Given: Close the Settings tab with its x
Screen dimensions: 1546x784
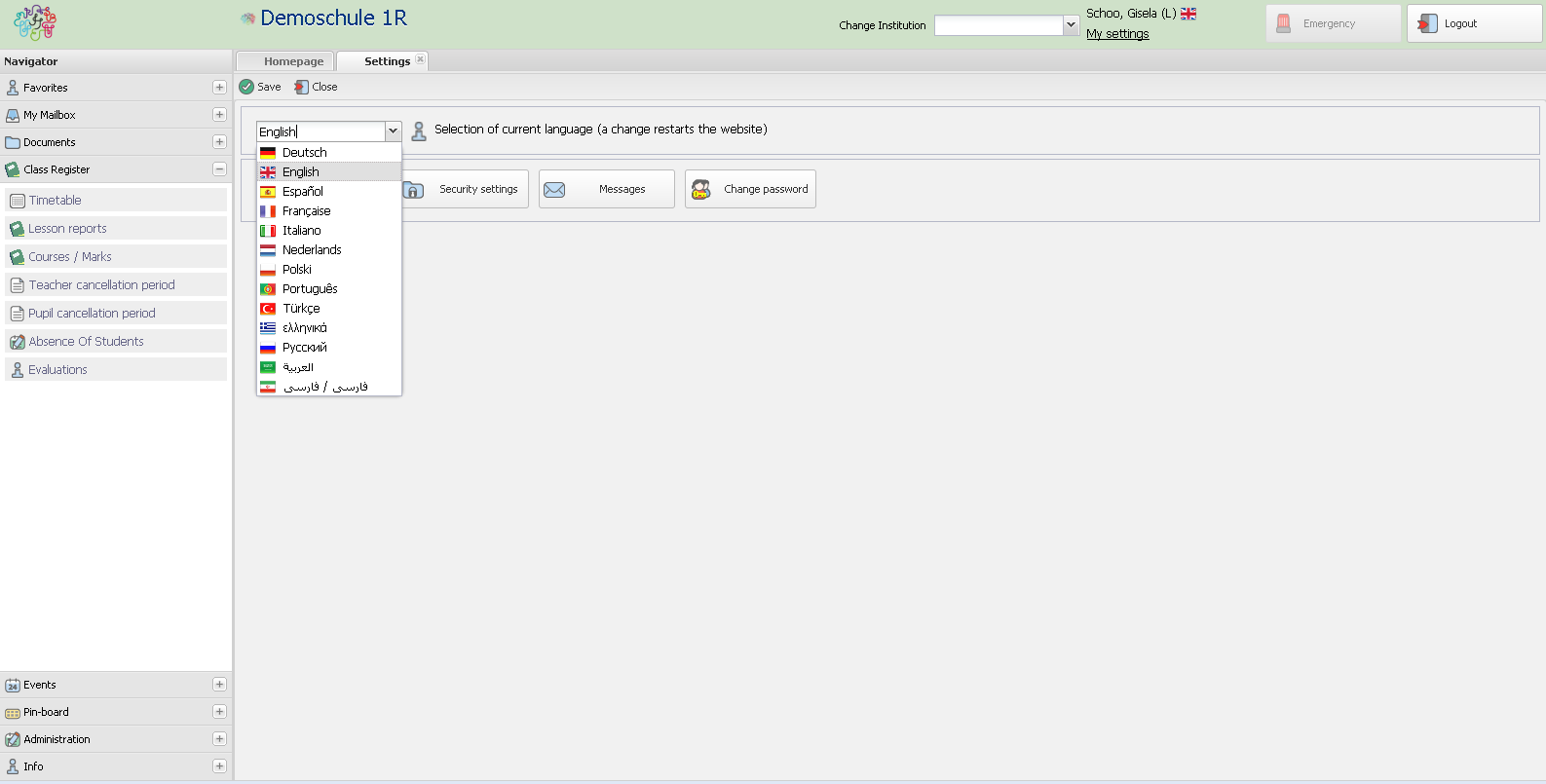Looking at the screenshot, I should point(420,59).
